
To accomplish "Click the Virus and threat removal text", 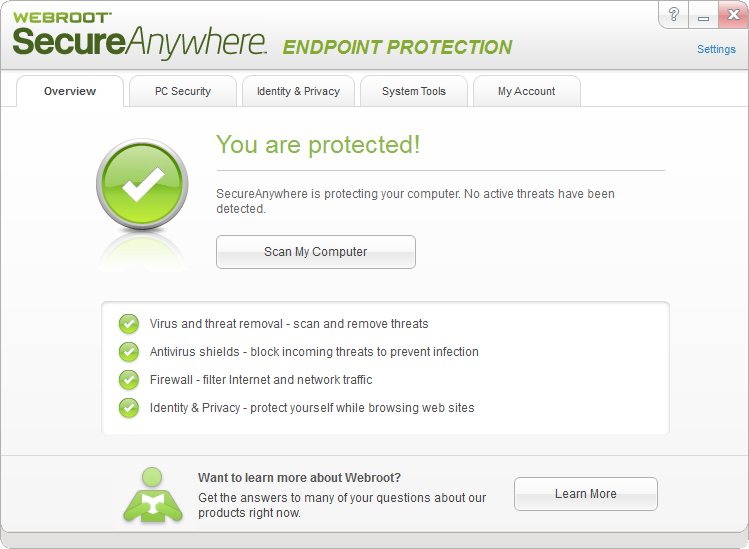I will (289, 324).
